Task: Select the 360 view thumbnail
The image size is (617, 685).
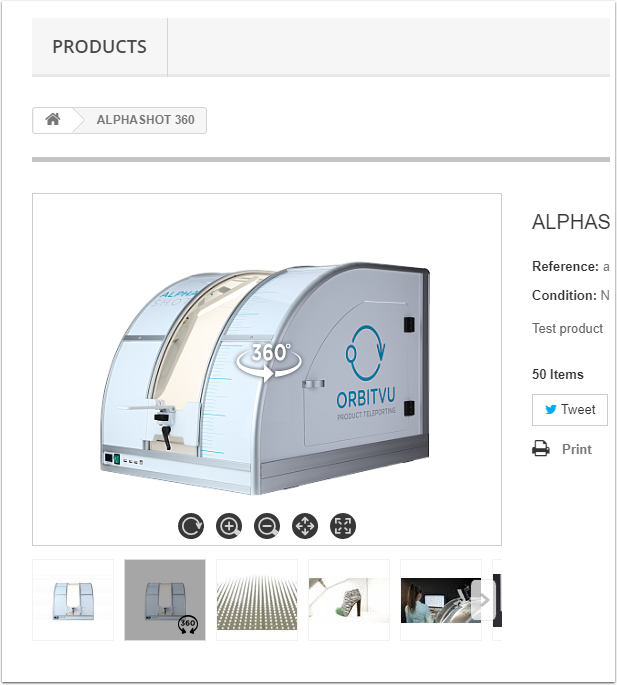Action: (x=165, y=600)
